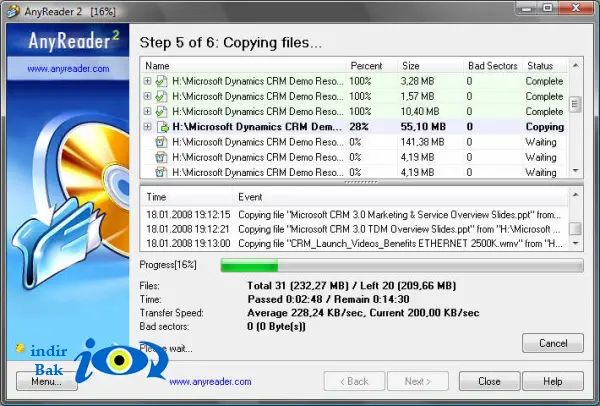This screenshot has width=600, height=406.
Task: Click the 0 (0 Byte(s)) bad sectors value
Action: click(x=276, y=326)
